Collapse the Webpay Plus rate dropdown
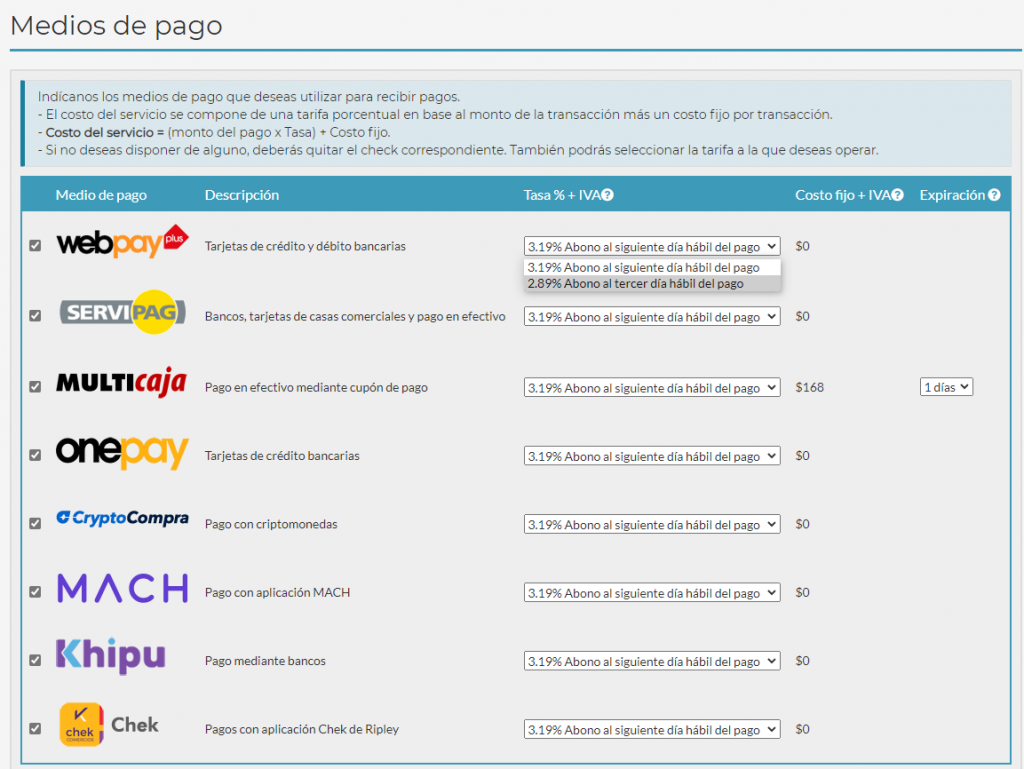 click(x=652, y=246)
